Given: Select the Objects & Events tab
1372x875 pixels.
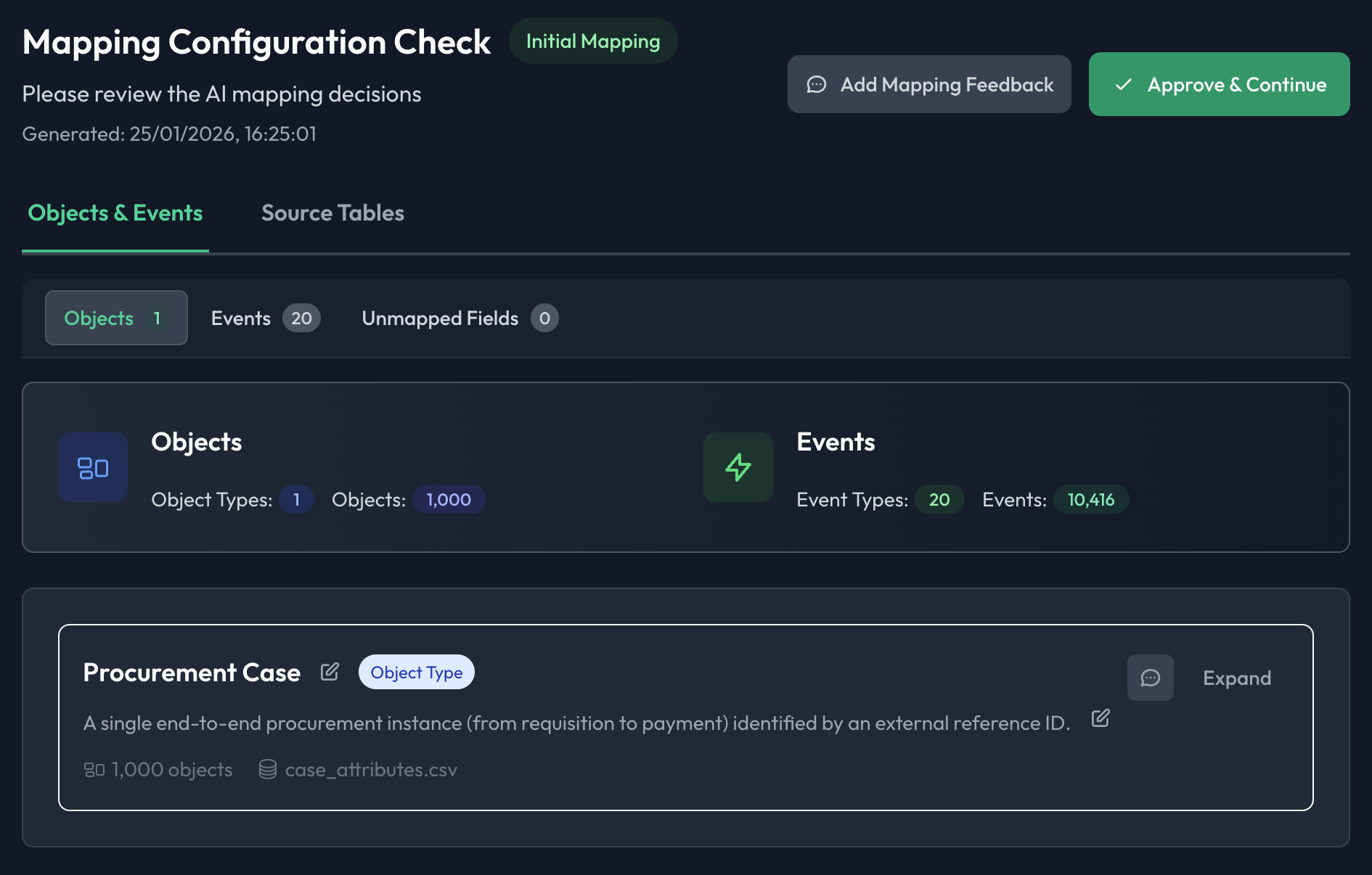Looking at the screenshot, I should 115,213.
